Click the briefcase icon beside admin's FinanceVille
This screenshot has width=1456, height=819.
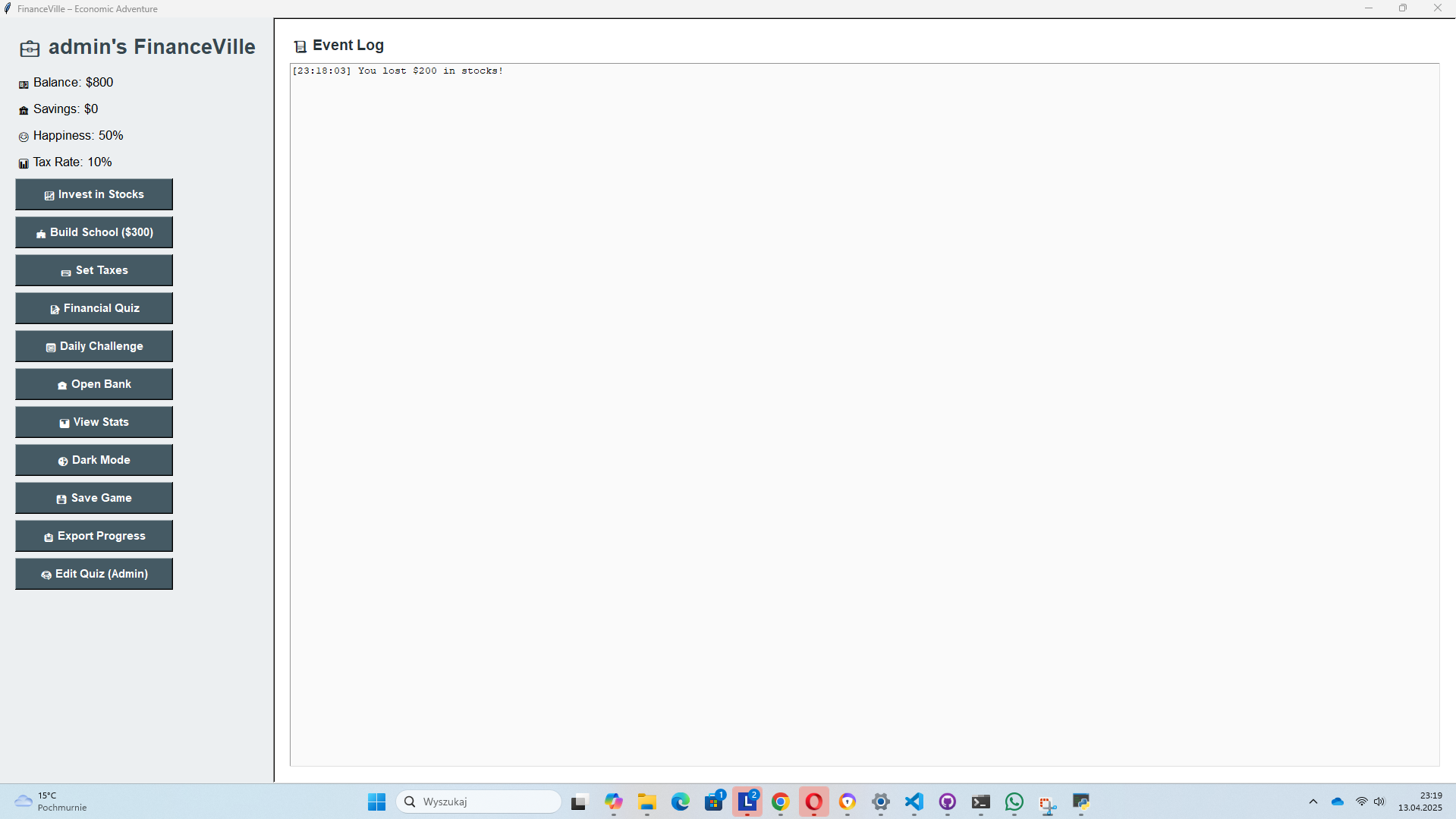click(30, 49)
